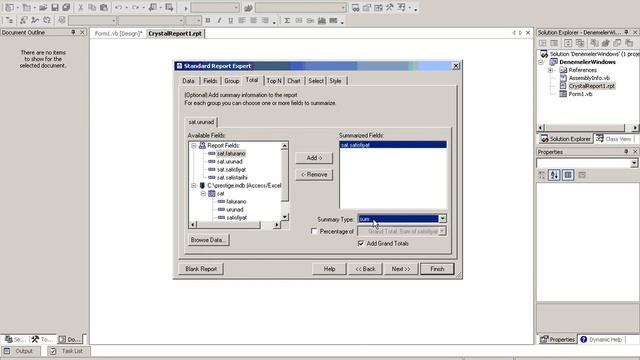Click the Cut scissors icon
The width and height of the screenshot is (640, 360).
click(x=81, y=7)
